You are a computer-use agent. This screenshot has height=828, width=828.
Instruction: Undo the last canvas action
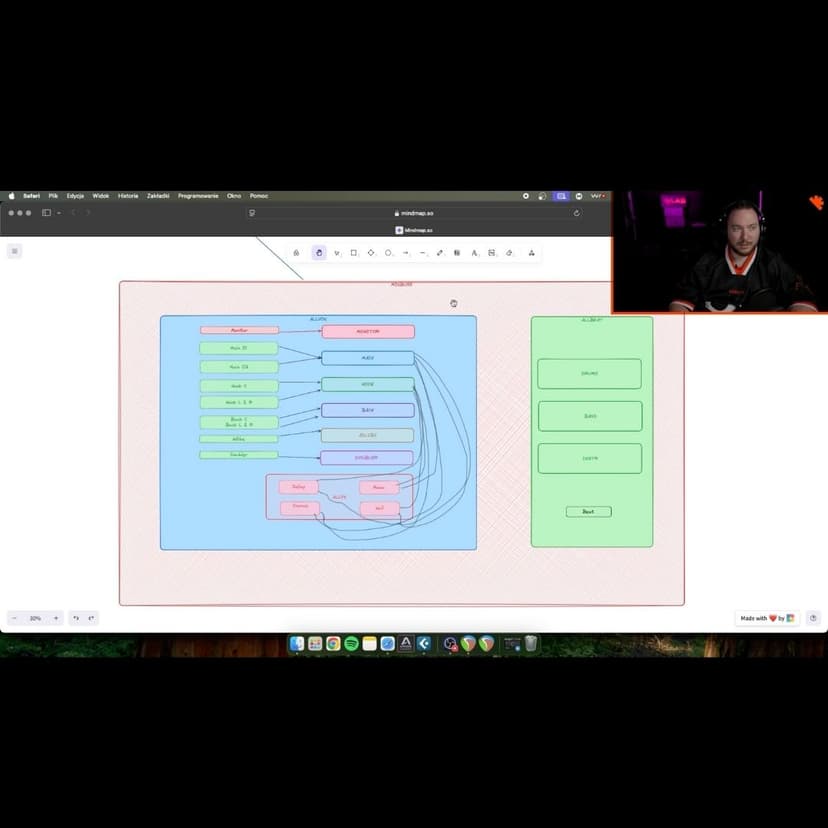click(x=76, y=618)
